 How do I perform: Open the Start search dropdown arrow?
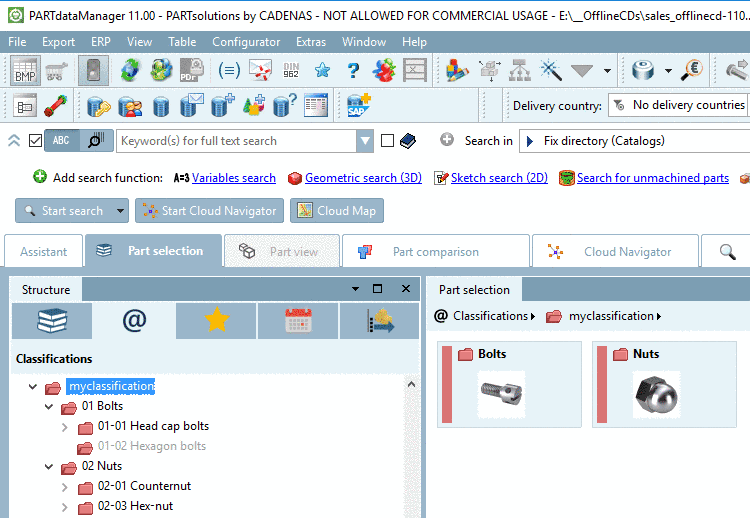point(120,210)
